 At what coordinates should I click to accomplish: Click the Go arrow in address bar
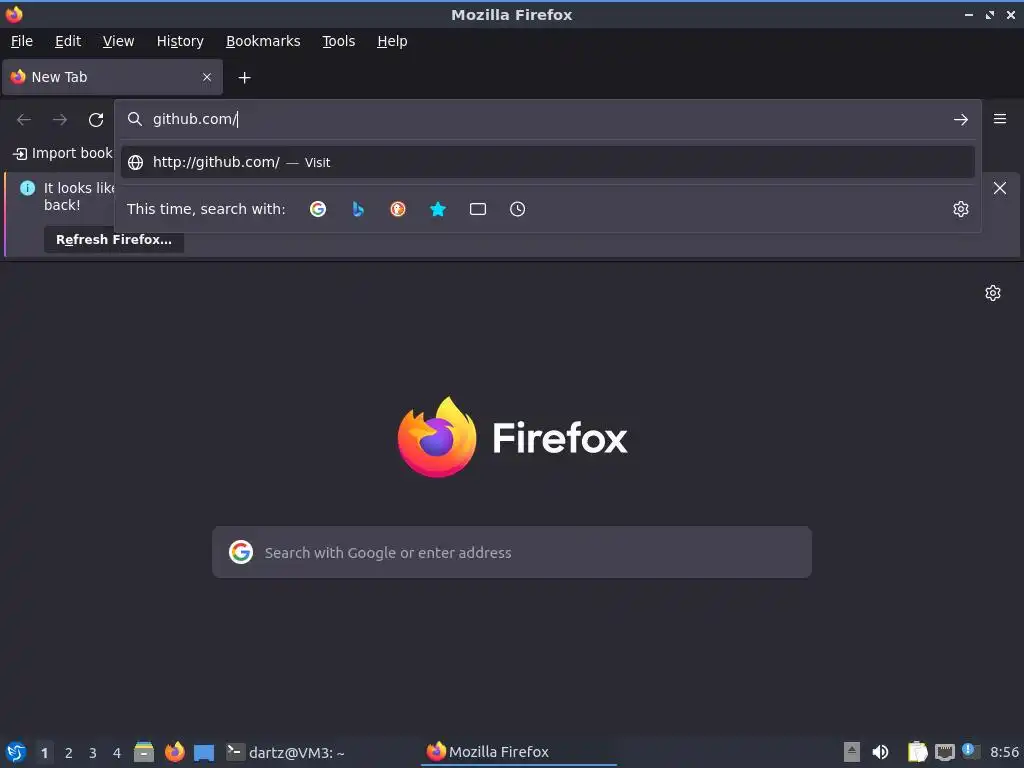961,120
